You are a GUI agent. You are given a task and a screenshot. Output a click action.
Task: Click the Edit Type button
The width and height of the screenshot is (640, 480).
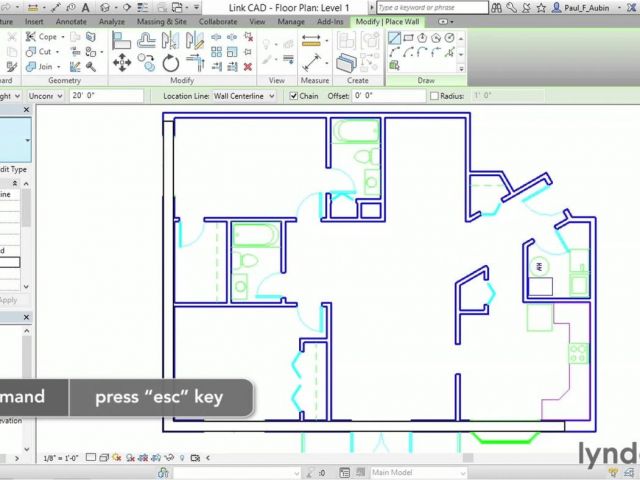[14, 169]
